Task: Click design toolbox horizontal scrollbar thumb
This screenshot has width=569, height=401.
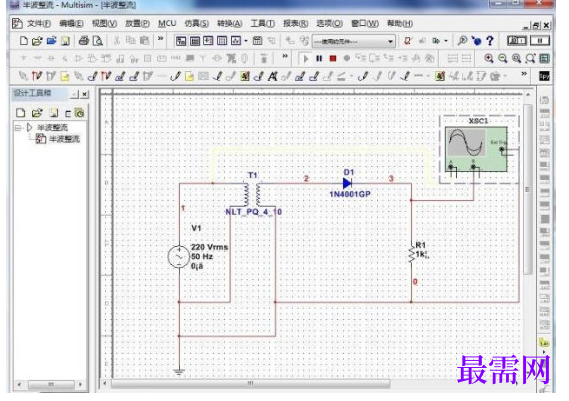Action: pos(51,384)
